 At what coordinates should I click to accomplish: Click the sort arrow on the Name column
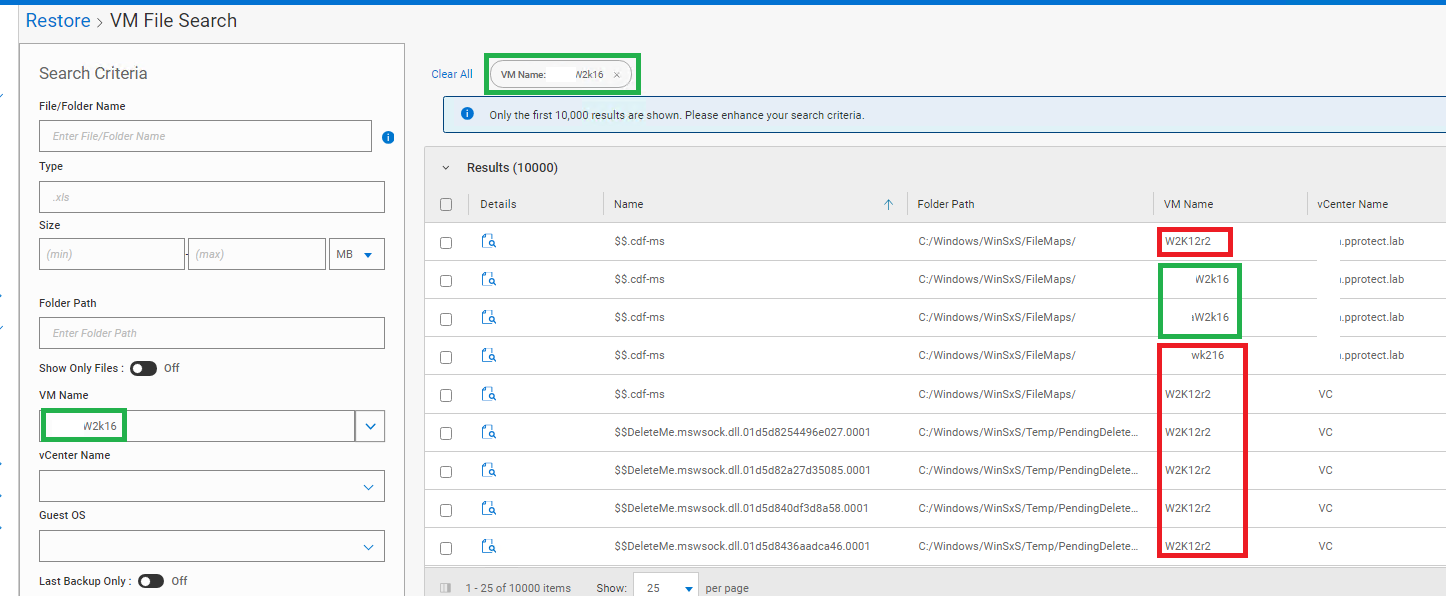[887, 204]
